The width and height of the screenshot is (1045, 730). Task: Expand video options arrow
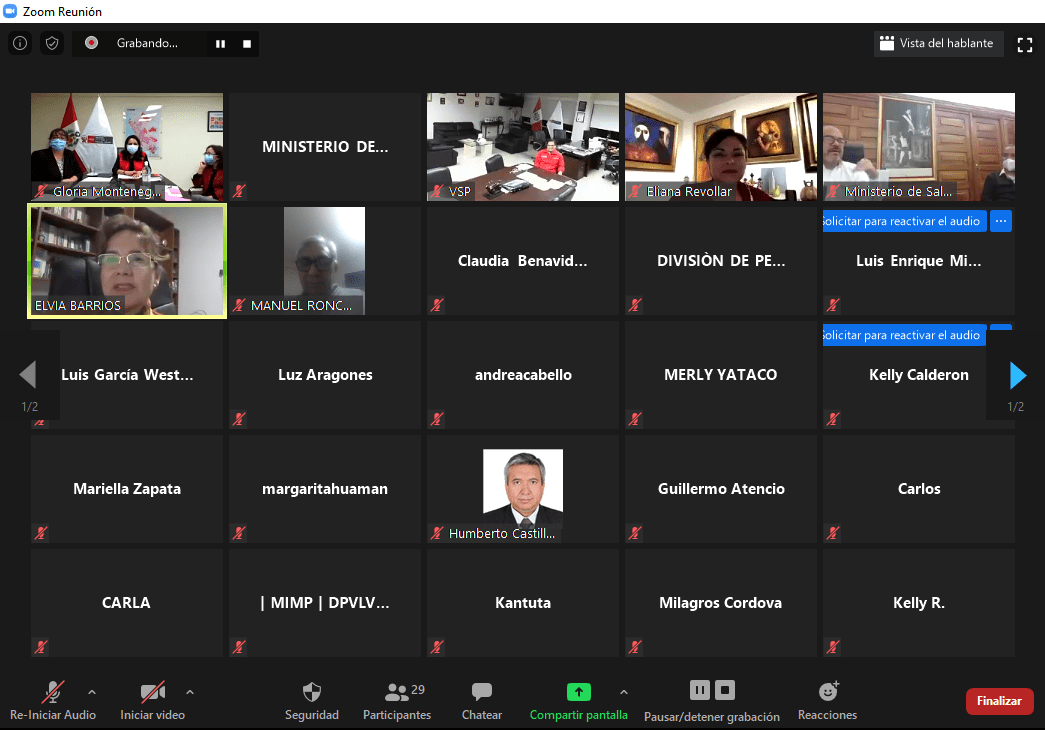click(190, 691)
